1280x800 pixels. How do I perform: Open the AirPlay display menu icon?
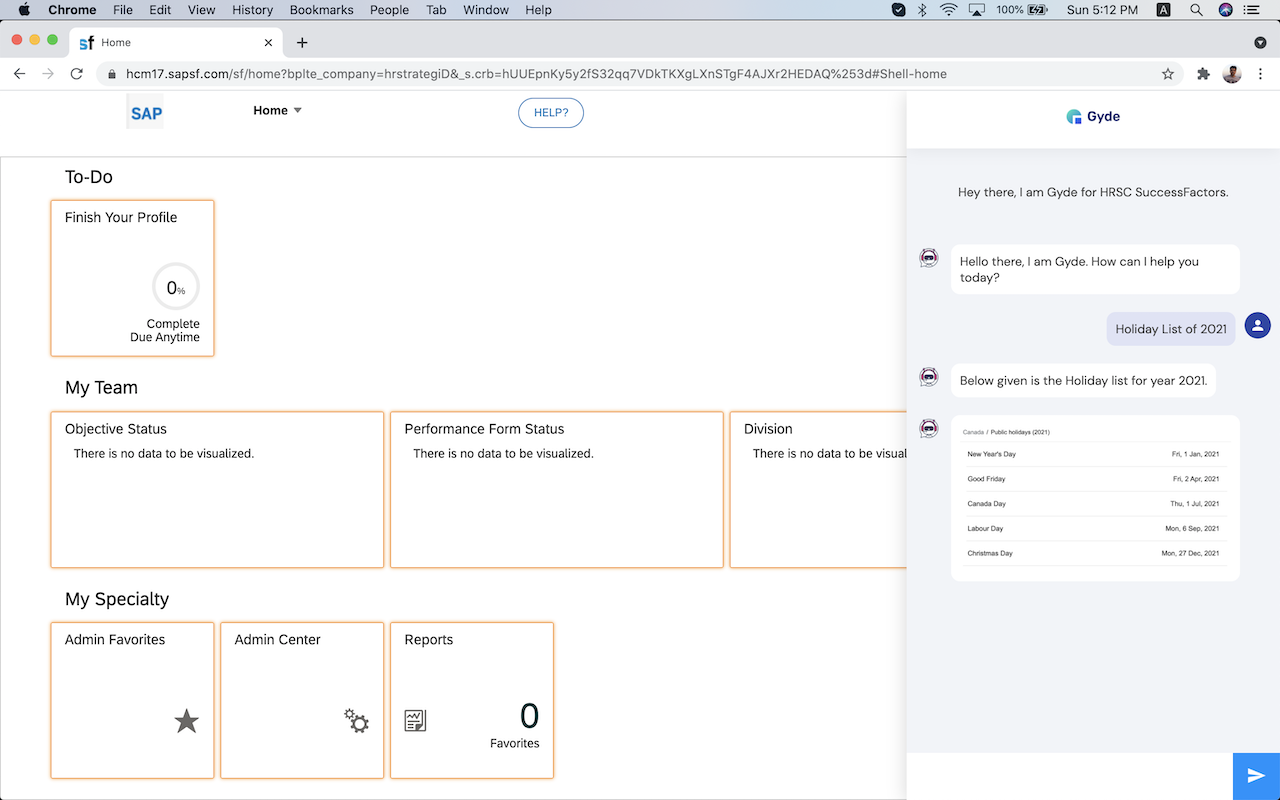coord(976,10)
